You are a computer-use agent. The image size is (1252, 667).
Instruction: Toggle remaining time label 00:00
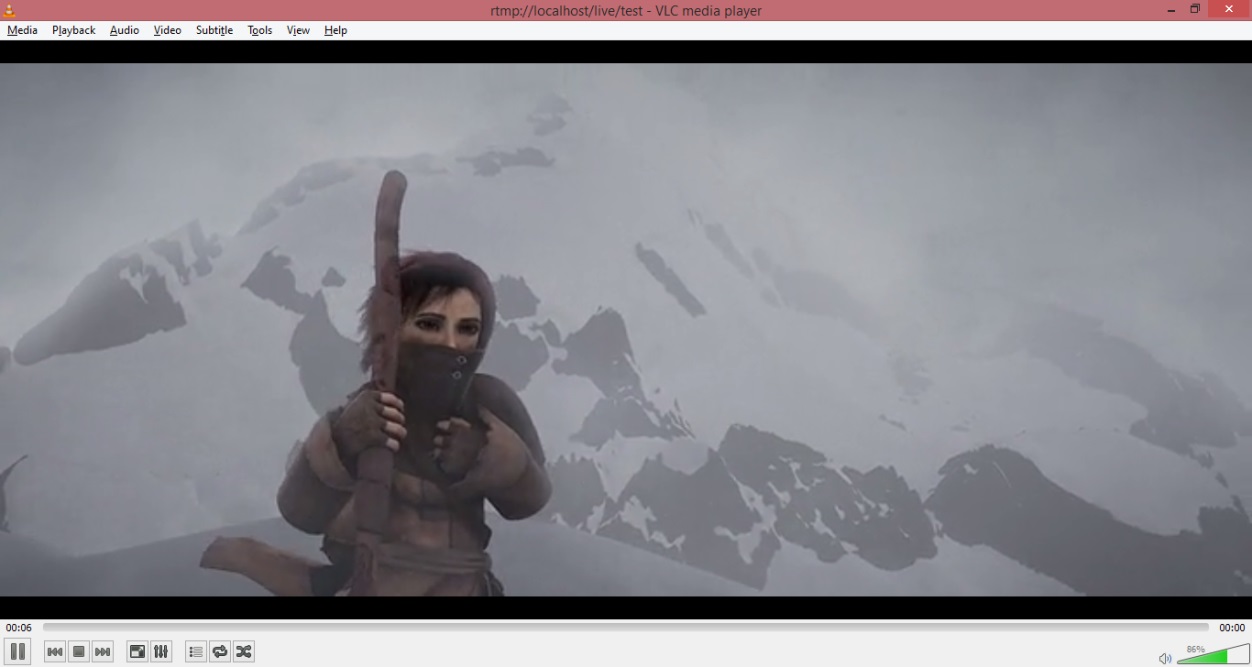tap(1232, 628)
